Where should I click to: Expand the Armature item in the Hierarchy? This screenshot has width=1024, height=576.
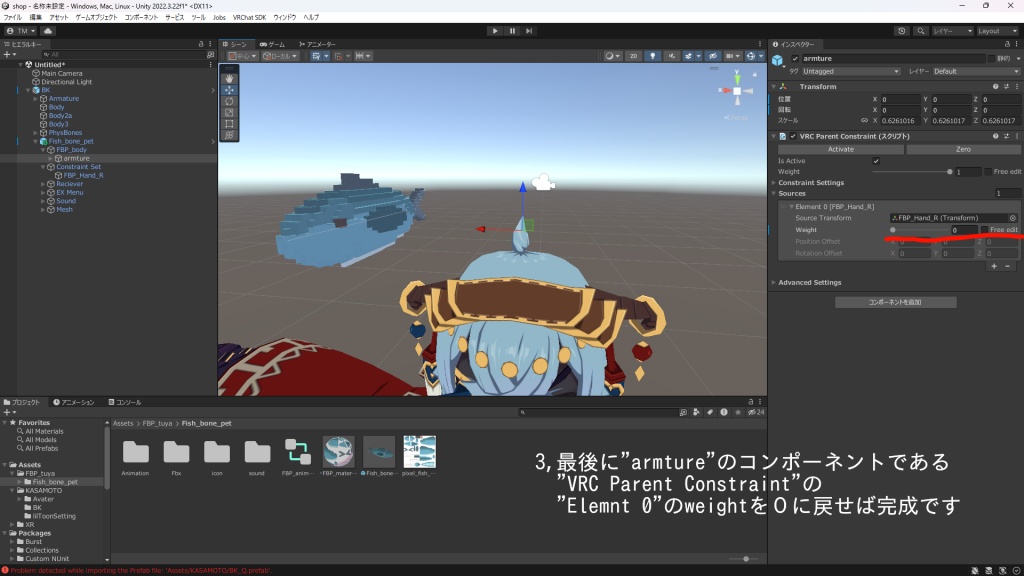tap(35, 98)
